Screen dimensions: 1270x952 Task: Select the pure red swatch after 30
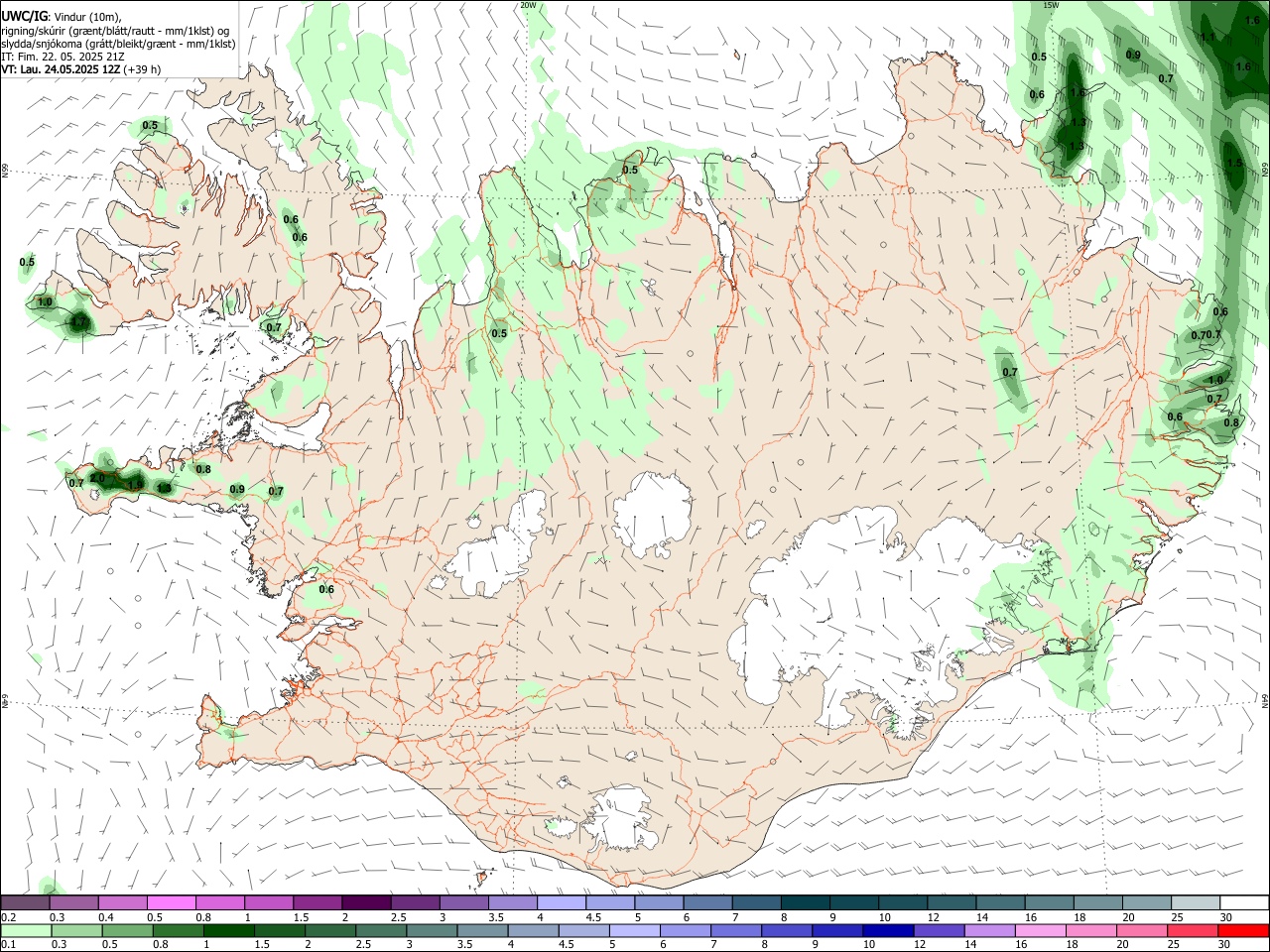coord(1244,931)
